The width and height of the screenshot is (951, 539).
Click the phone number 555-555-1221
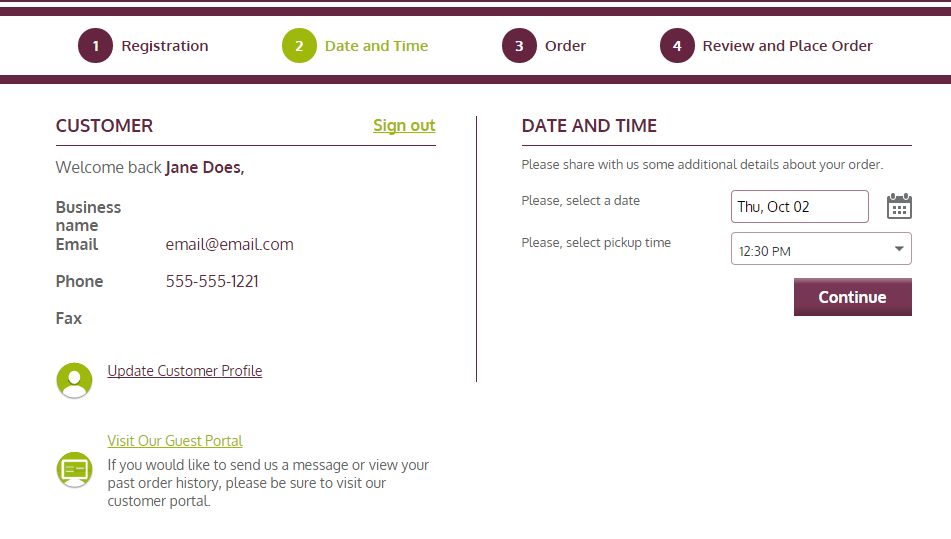tap(212, 281)
